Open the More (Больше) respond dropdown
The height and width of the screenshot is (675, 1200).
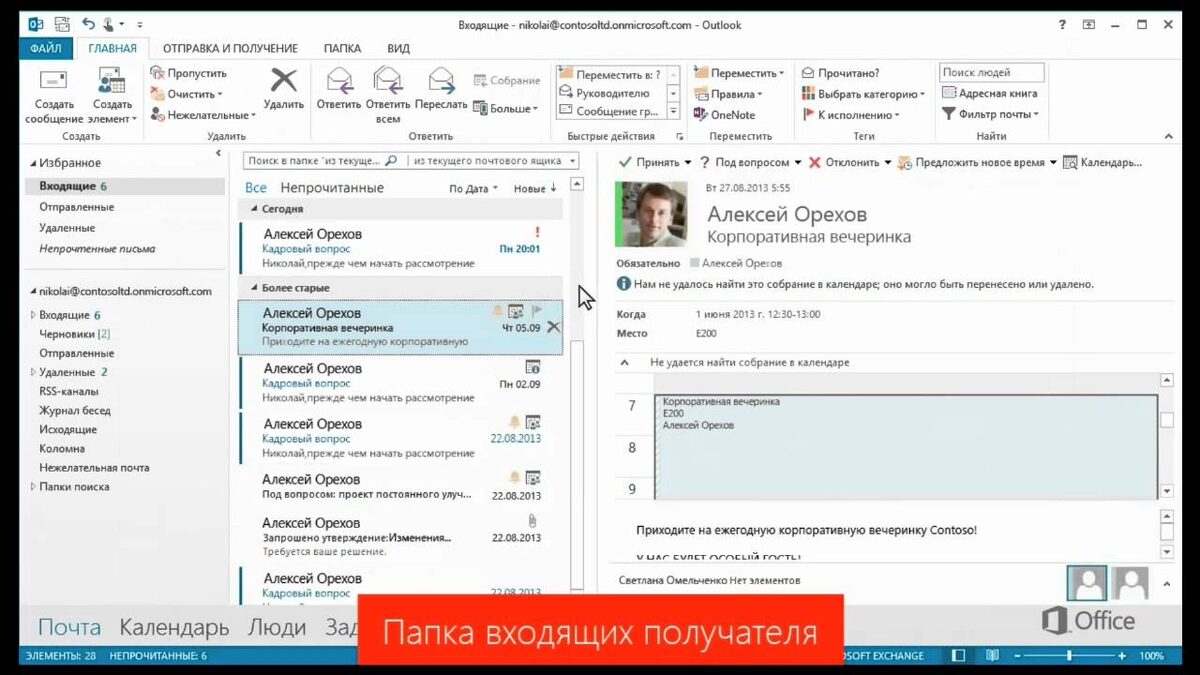506,108
